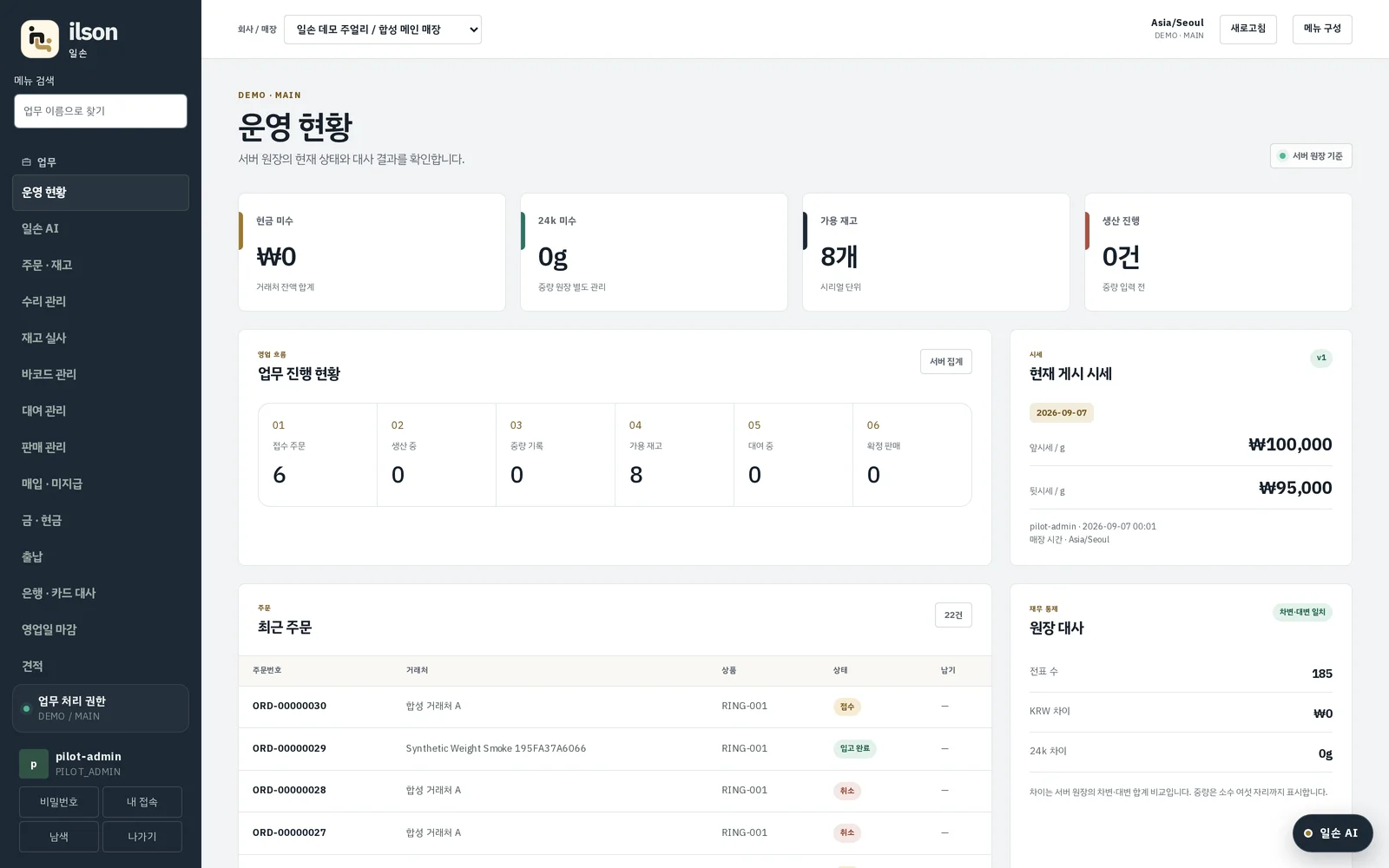1389x868 pixels.
Task: Navigate to 영업일 마감
Action: click(x=101, y=630)
